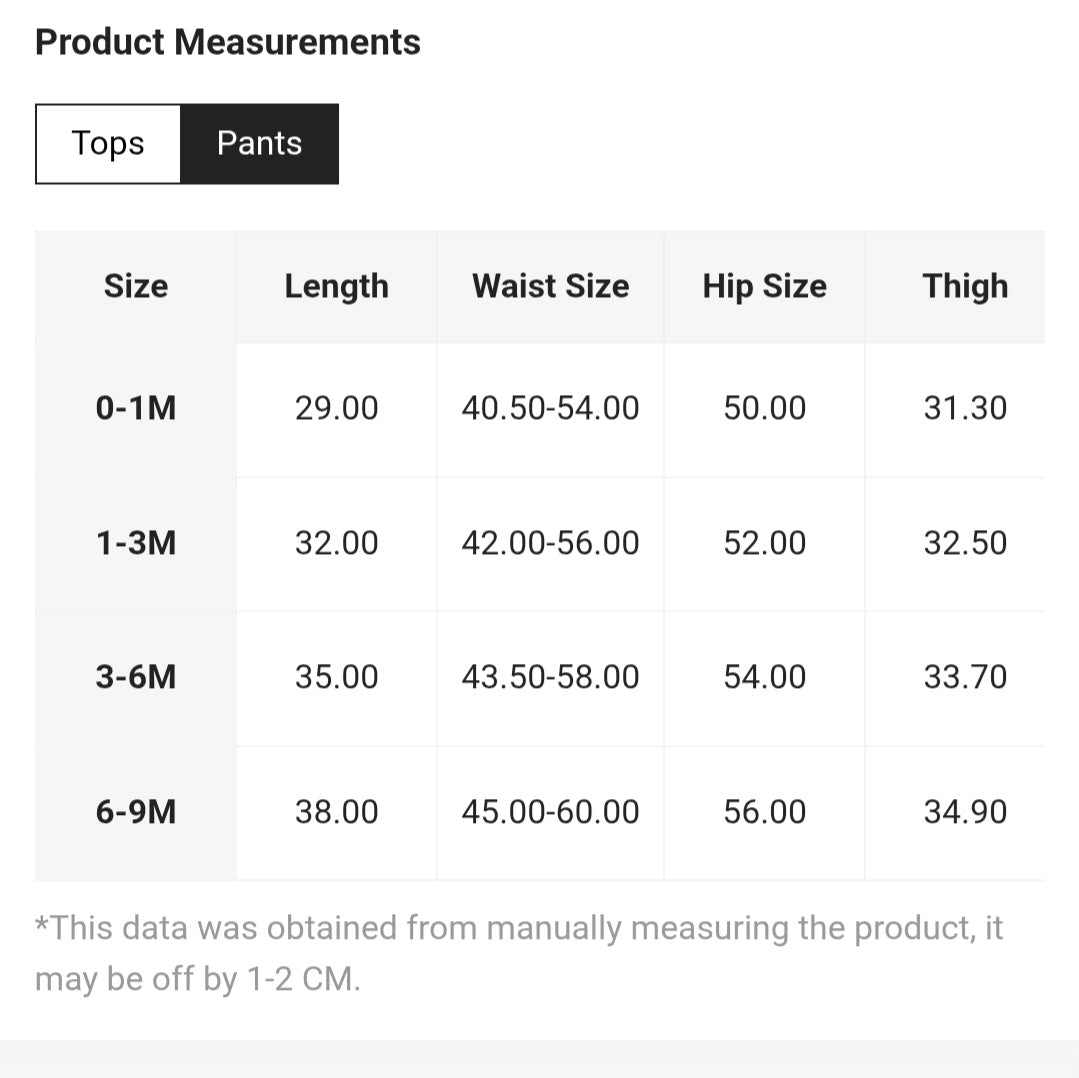
Task: Click the Thigh column header
Action: coord(964,286)
